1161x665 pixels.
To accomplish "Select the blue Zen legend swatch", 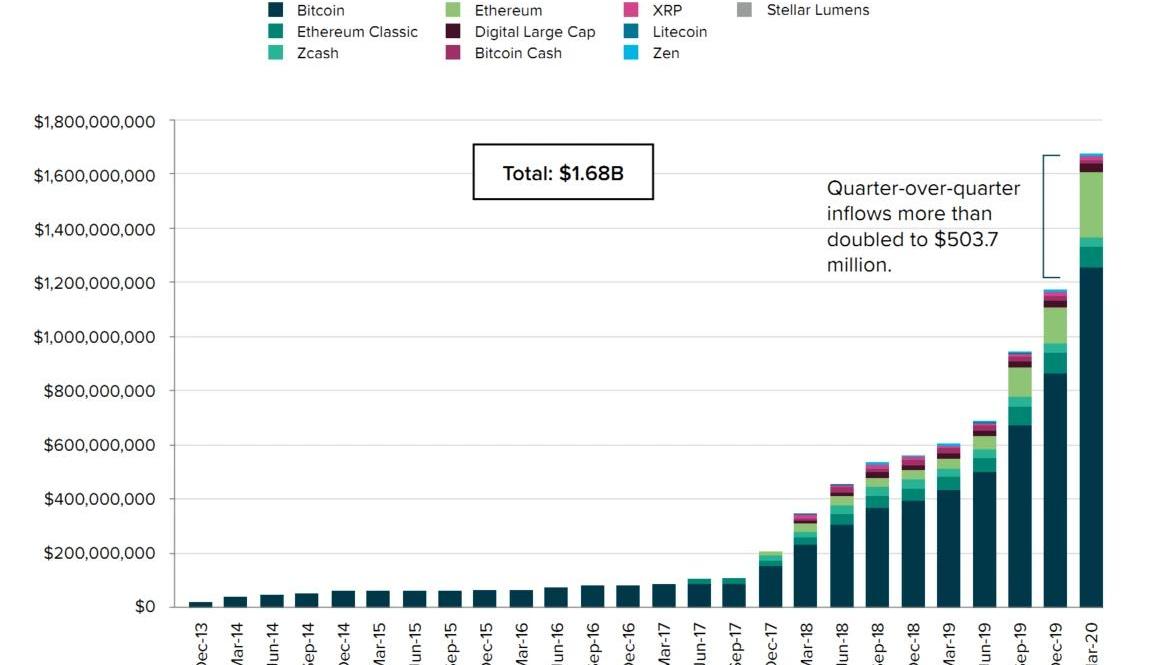I will coord(632,53).
